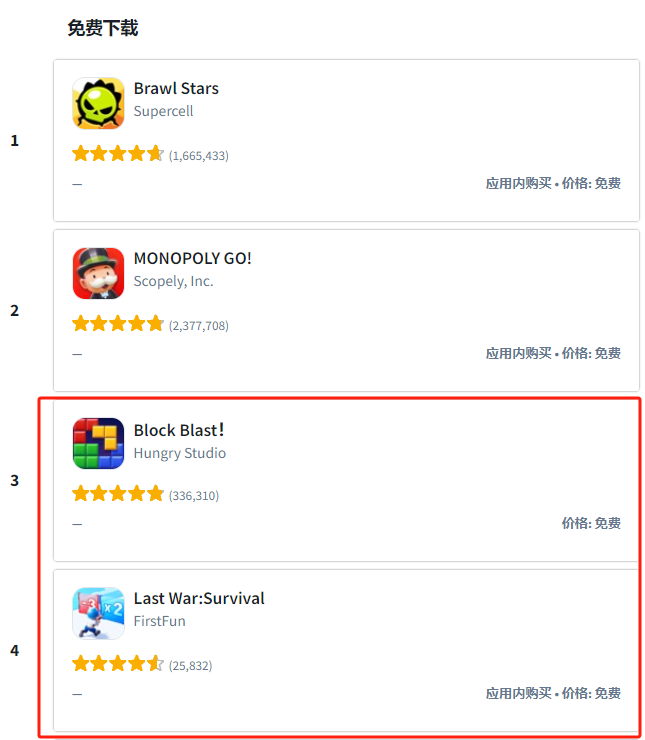Click the Hungry Studio developer name
Image resolution: width=645 pixels, height=740 pixels.
[x=180, y=453]
